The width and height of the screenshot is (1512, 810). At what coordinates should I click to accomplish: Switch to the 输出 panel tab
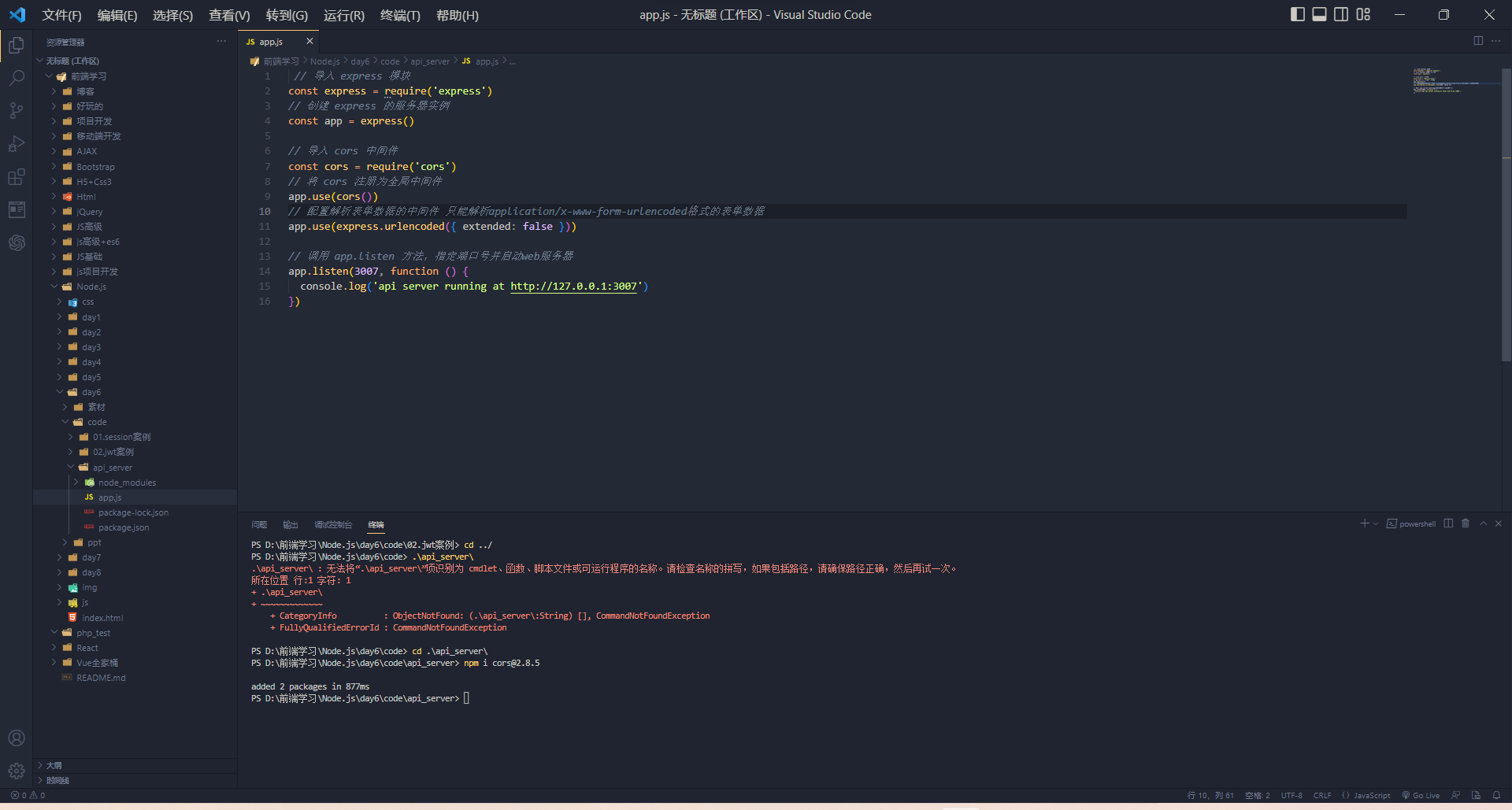point(291,524)
